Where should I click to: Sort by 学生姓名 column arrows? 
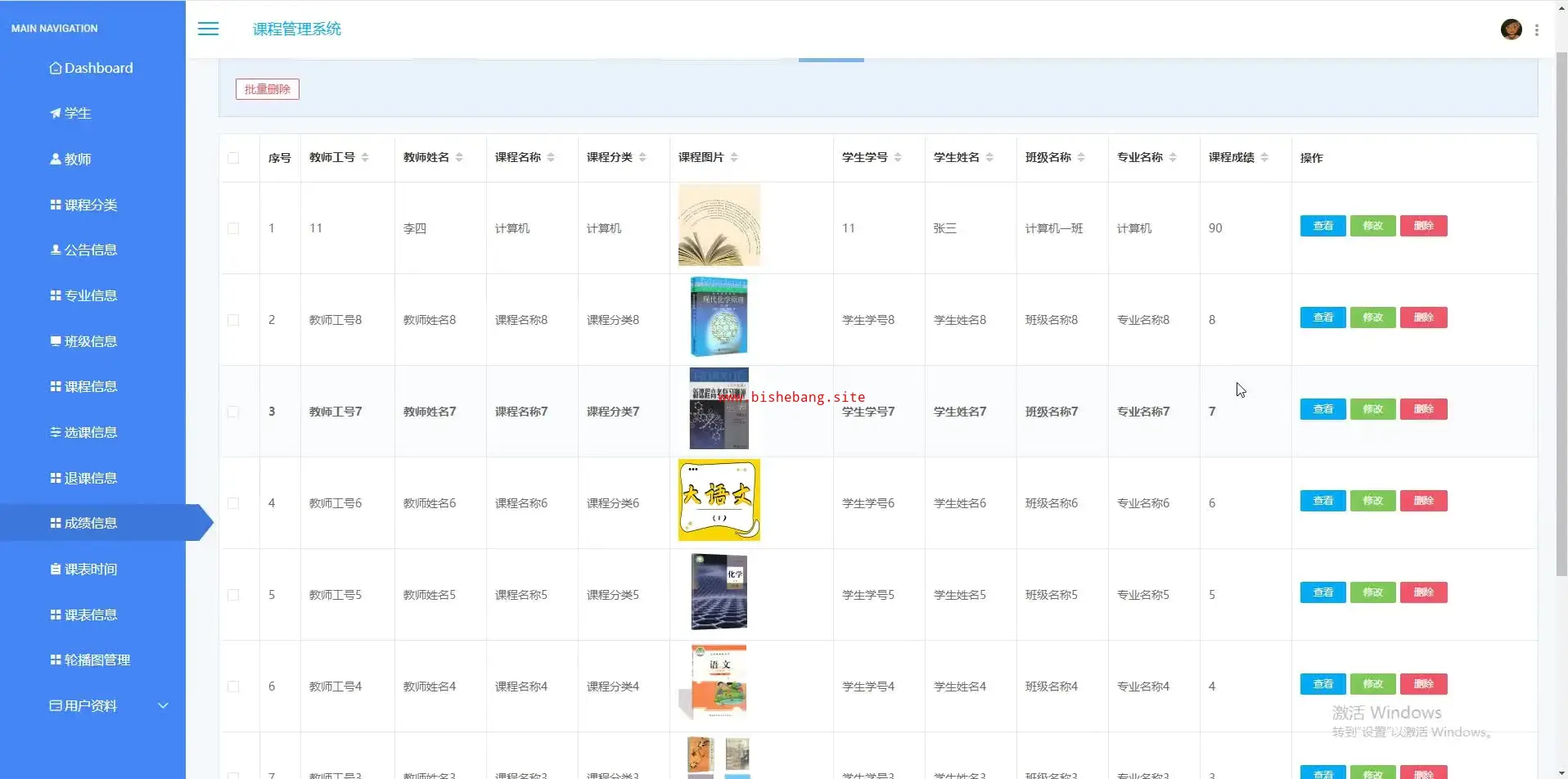[989, 157]
